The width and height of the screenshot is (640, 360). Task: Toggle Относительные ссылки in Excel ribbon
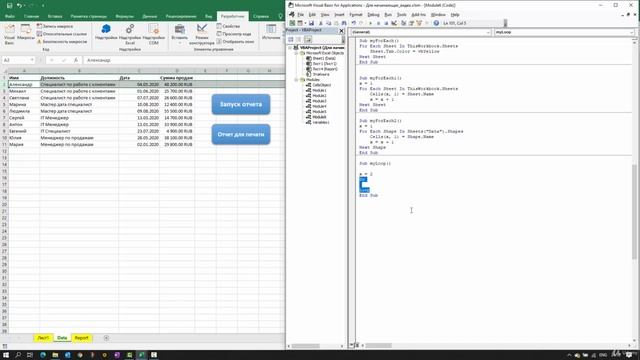click(62, 34)
